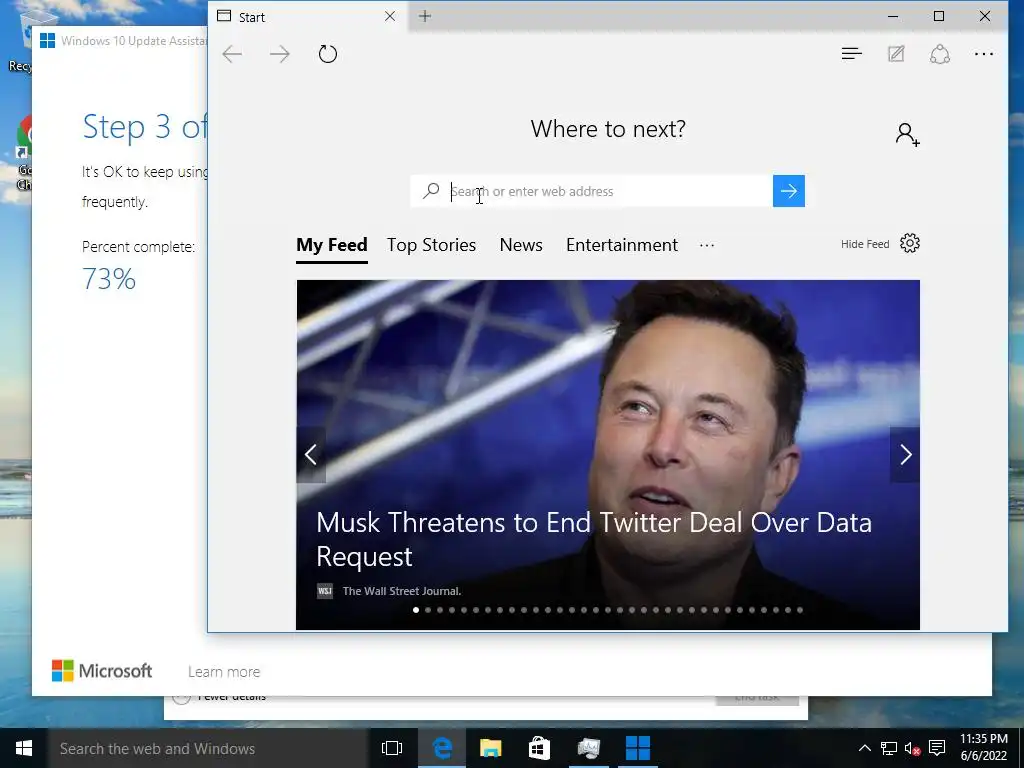Show next story with right carousel arrow
This screenshot has height=768, width=1024.
click(x=905, y=455)
